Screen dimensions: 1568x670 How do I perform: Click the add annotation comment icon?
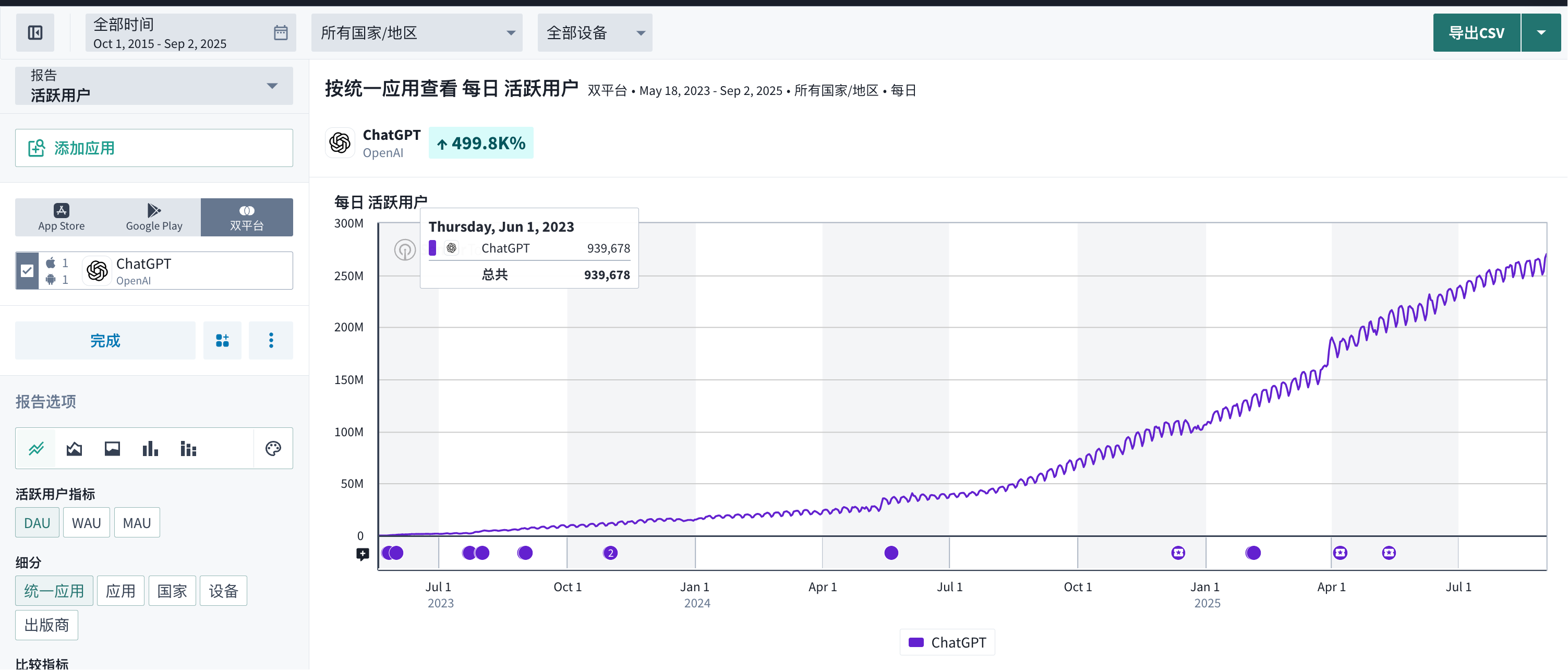click(363, 554)
